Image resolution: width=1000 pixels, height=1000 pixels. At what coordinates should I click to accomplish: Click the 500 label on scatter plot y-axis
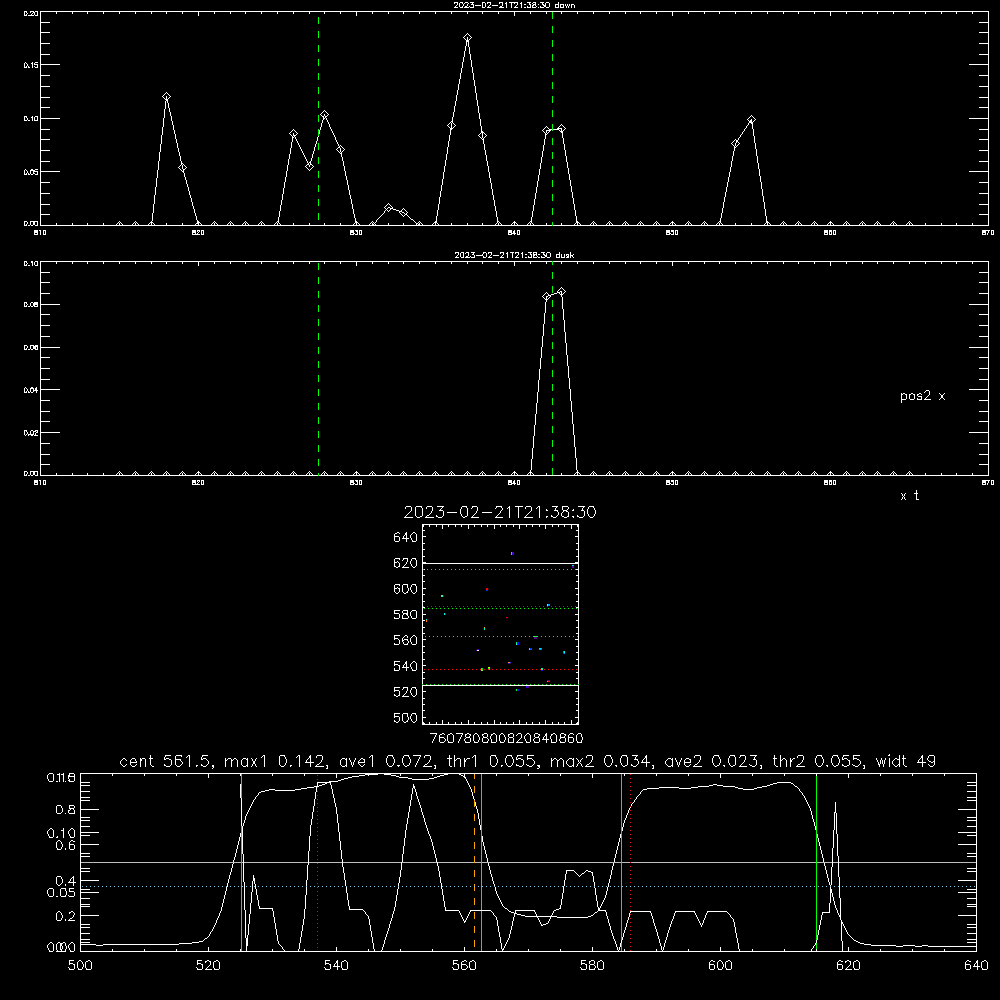tap(406, 717)
